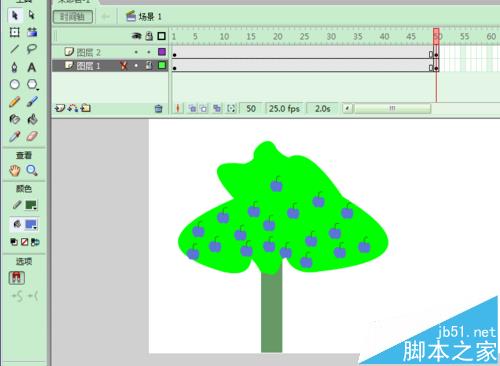The height and width of the screenshot is (366, 500).
Task: Select the 图层 2 layer
Action: click(89, 52)
